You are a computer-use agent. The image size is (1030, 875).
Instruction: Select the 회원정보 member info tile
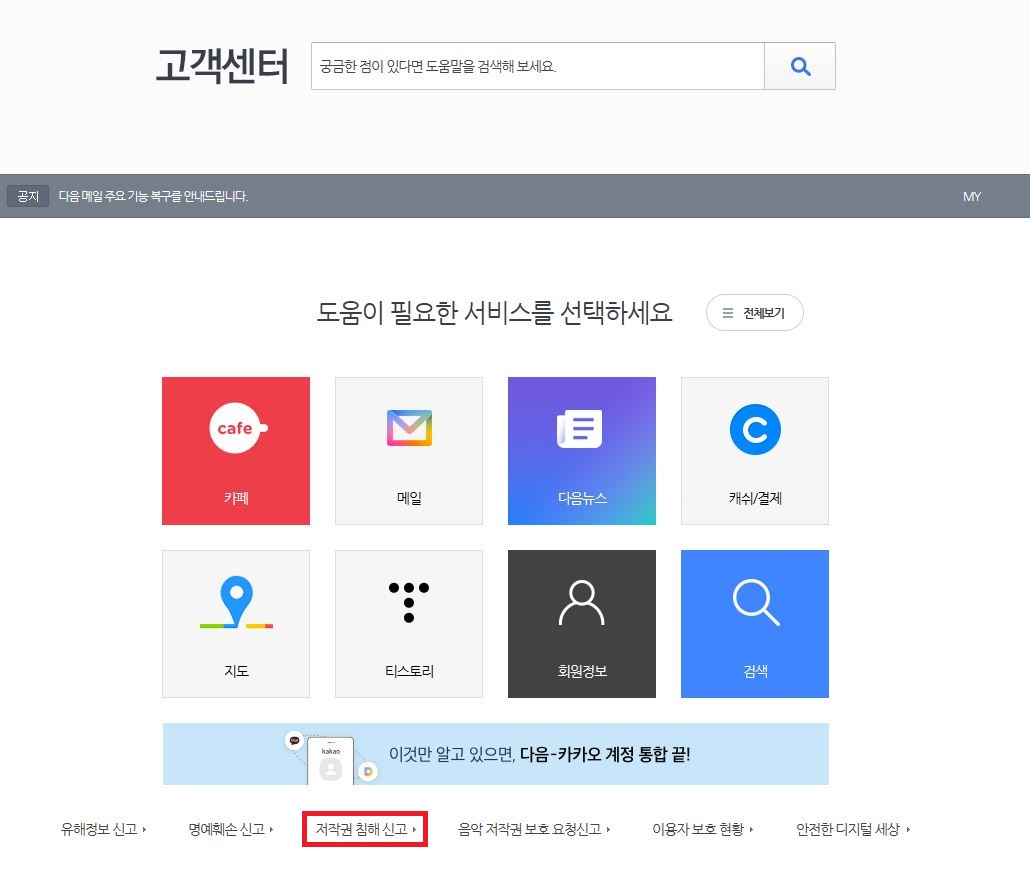(x=581, y=623)
